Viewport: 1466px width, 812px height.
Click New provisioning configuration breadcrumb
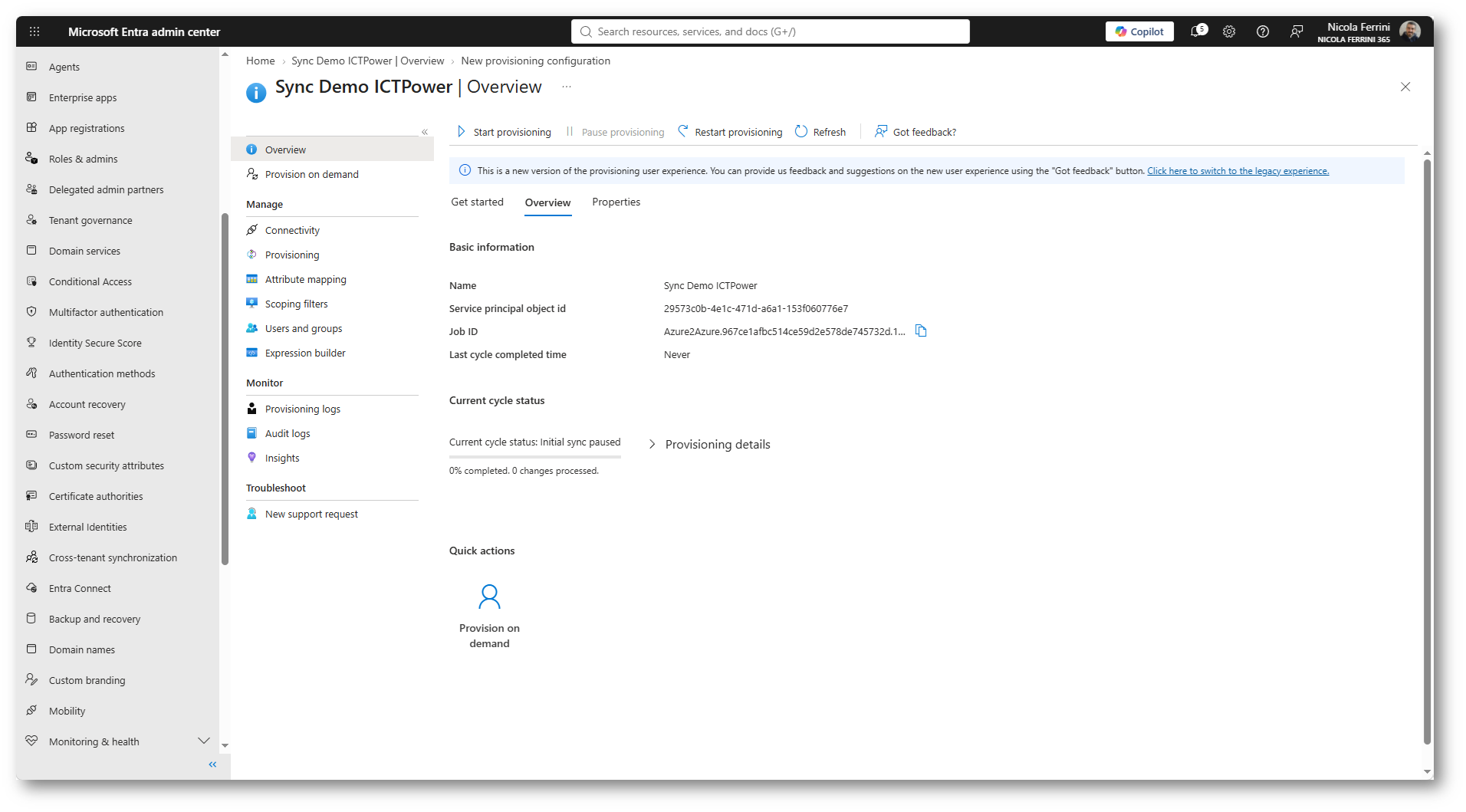535,61
